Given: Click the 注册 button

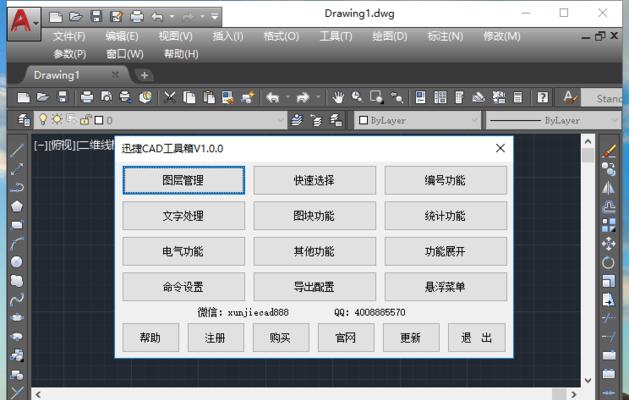Looking at the screenshot, I should 215,338.
